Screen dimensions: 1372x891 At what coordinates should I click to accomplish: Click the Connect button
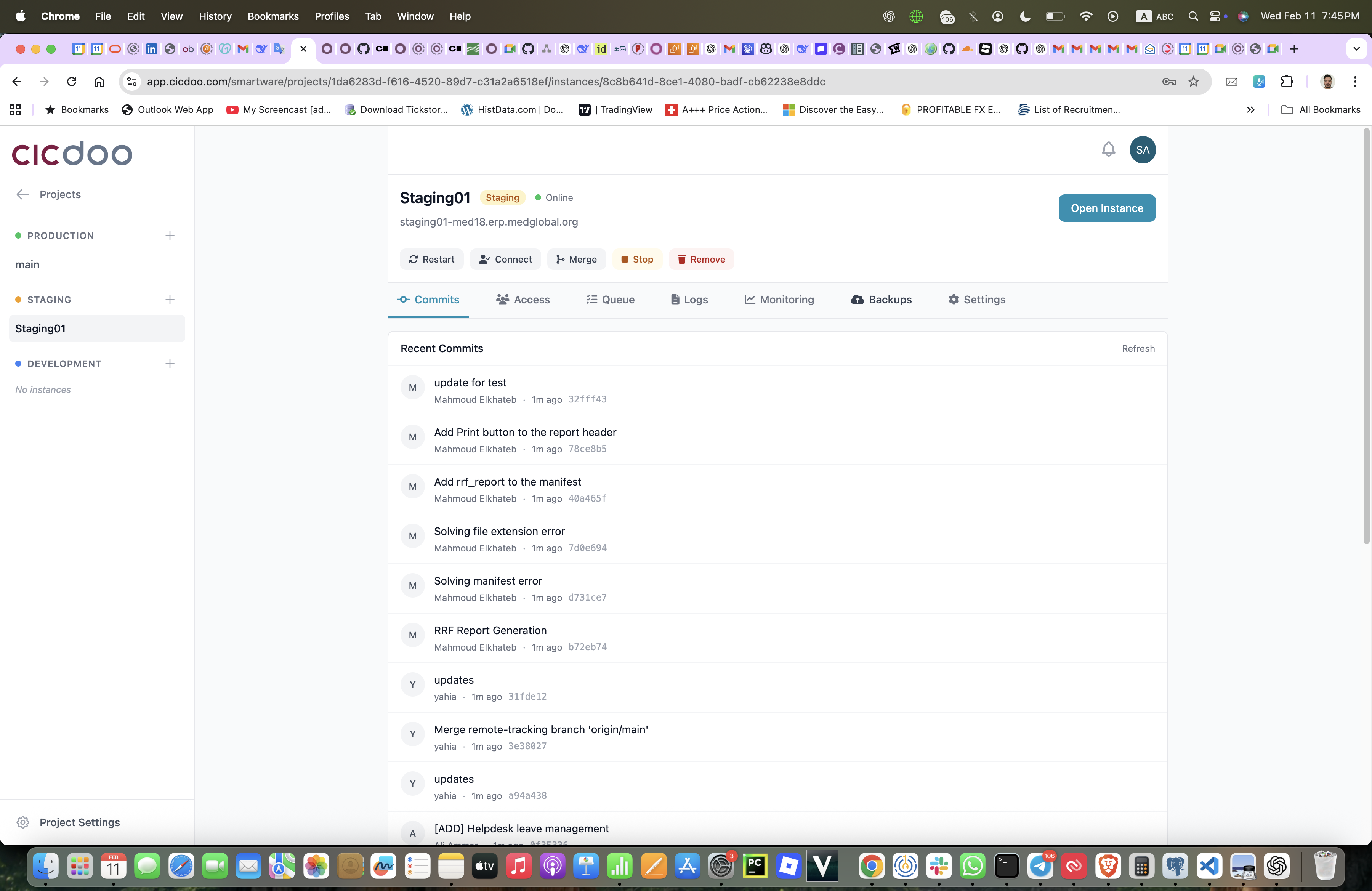coord(505,260)
